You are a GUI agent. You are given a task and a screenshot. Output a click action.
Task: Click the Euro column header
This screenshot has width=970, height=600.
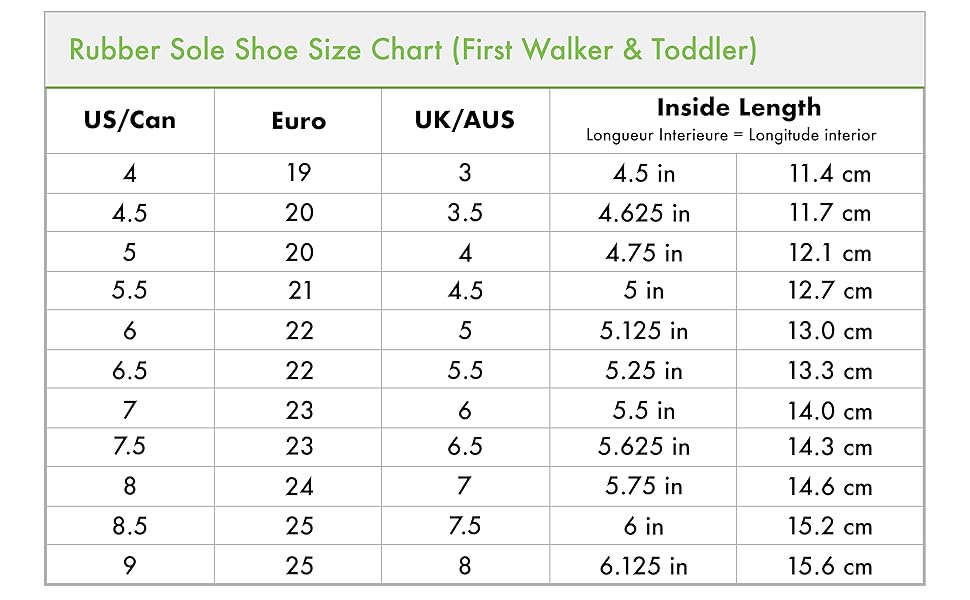click(x=298, y=121)
